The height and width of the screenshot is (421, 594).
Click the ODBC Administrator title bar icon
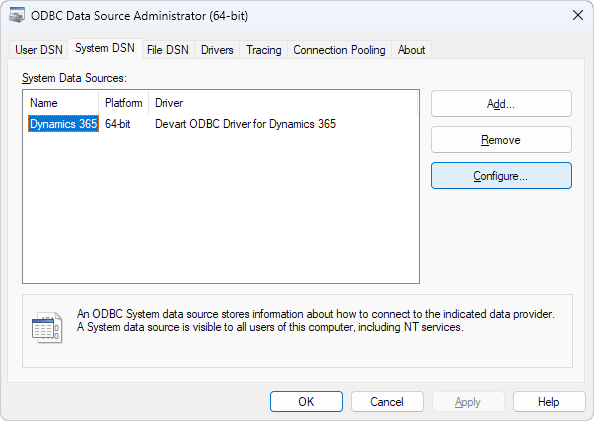pyautogui.click(x=17, y=16)
